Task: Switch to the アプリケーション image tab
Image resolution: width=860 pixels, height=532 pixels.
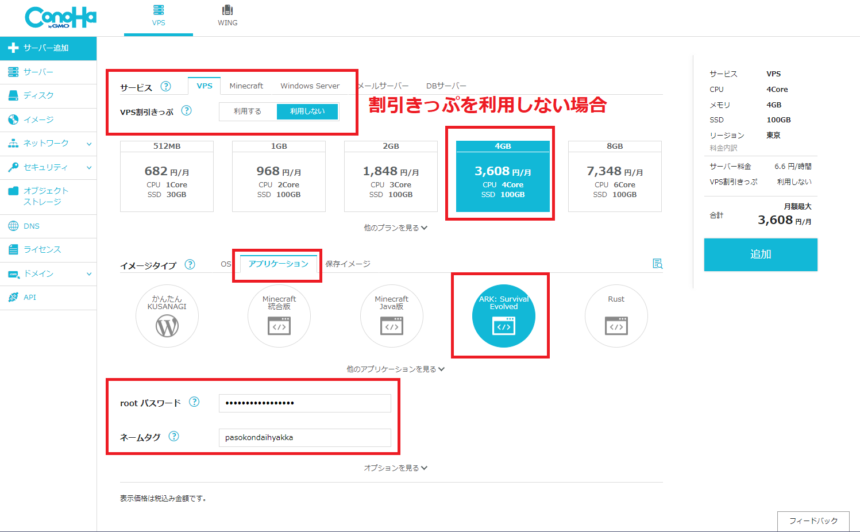Action: point(278,264)
